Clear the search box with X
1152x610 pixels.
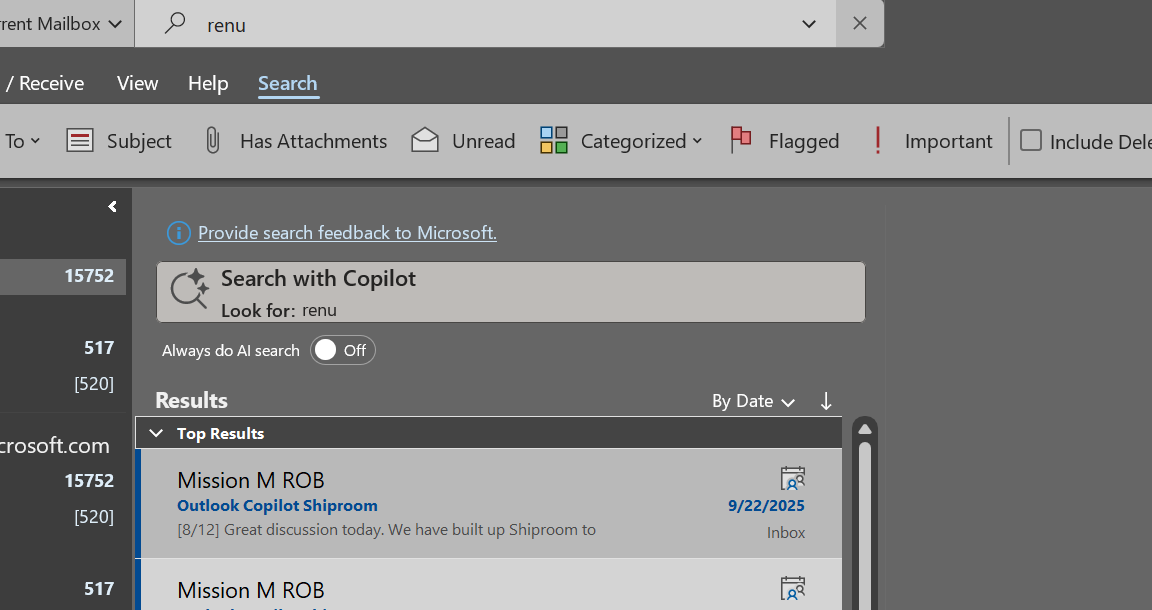(x=859, y=23)
